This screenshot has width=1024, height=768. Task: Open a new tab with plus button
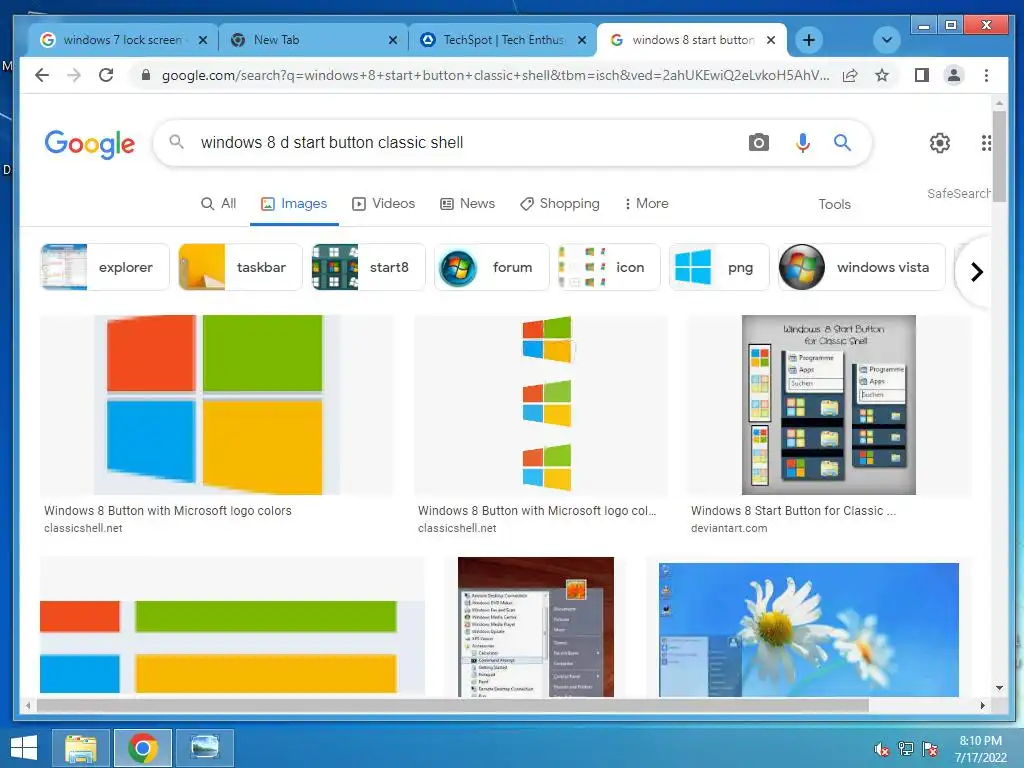(x=808, y=40)
